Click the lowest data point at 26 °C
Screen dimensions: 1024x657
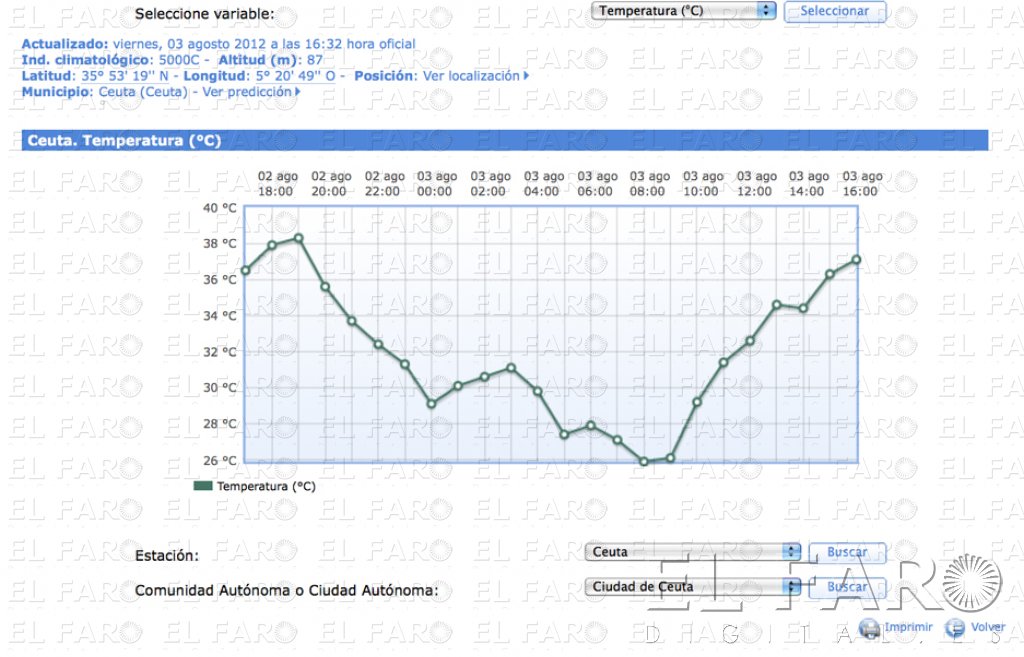coord(644,461)
